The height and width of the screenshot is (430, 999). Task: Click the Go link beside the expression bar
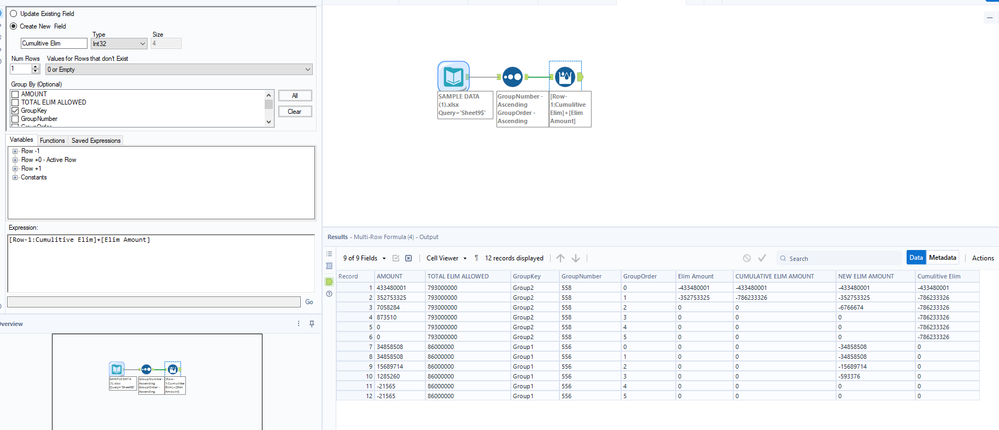(309, 302)
